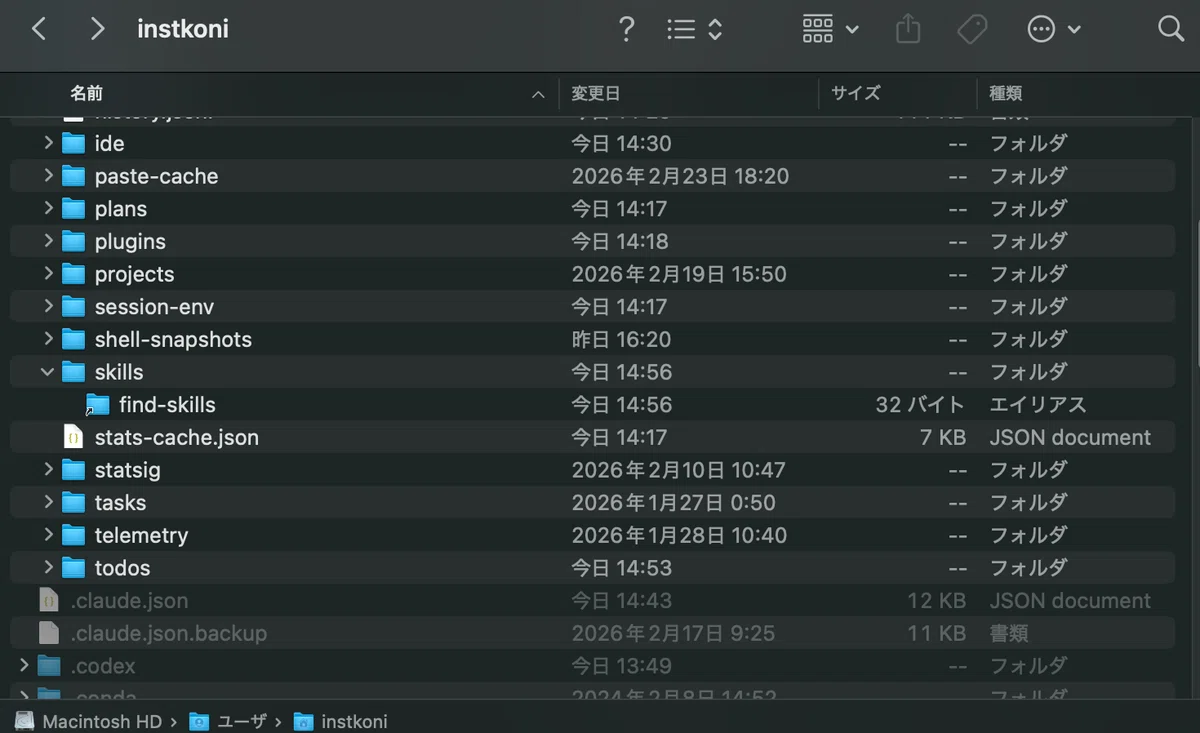Select the ide folder icon

click(x=73, y=143)
